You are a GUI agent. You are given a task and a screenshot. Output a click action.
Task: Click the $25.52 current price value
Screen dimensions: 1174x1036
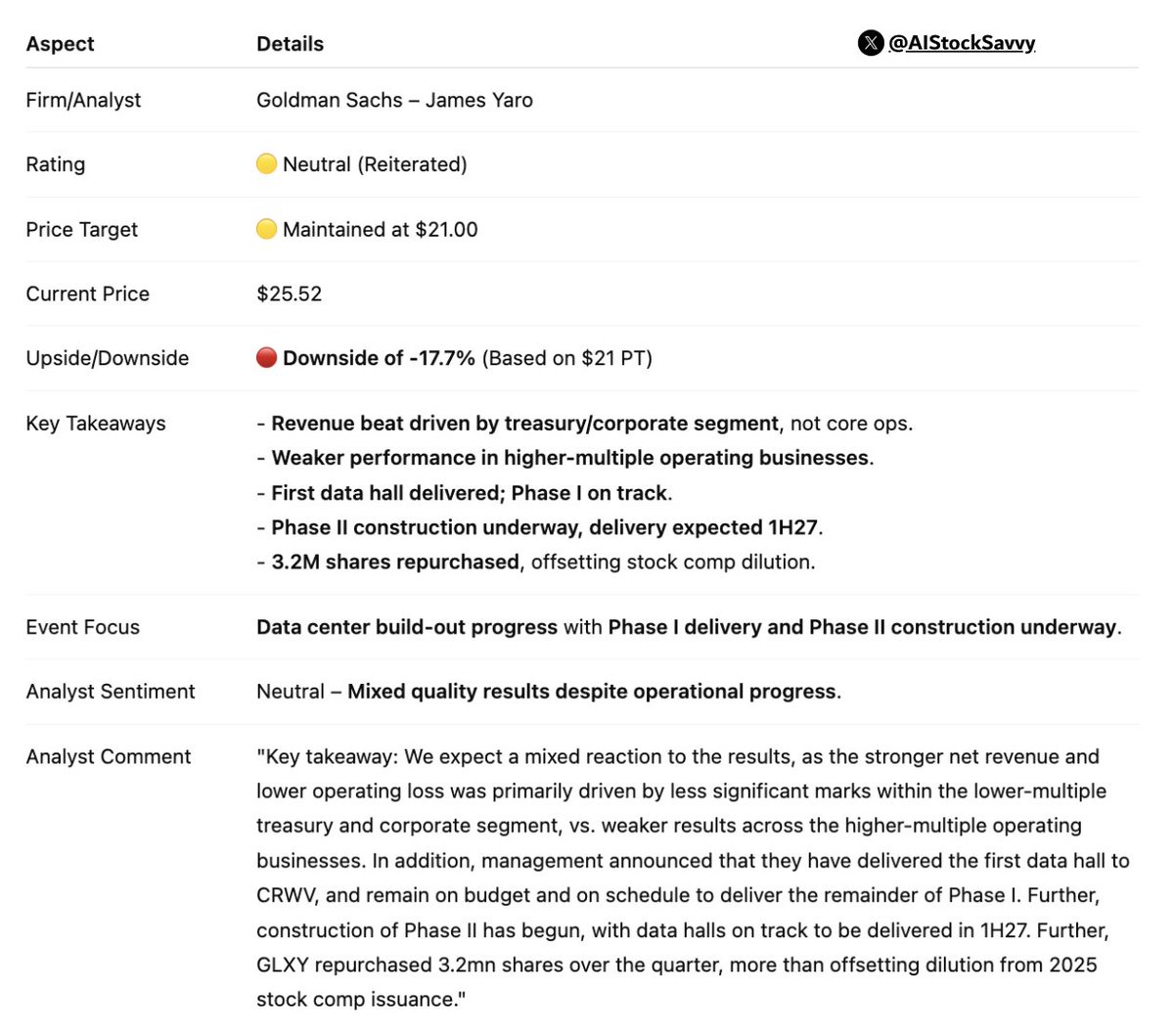point(289,293)
